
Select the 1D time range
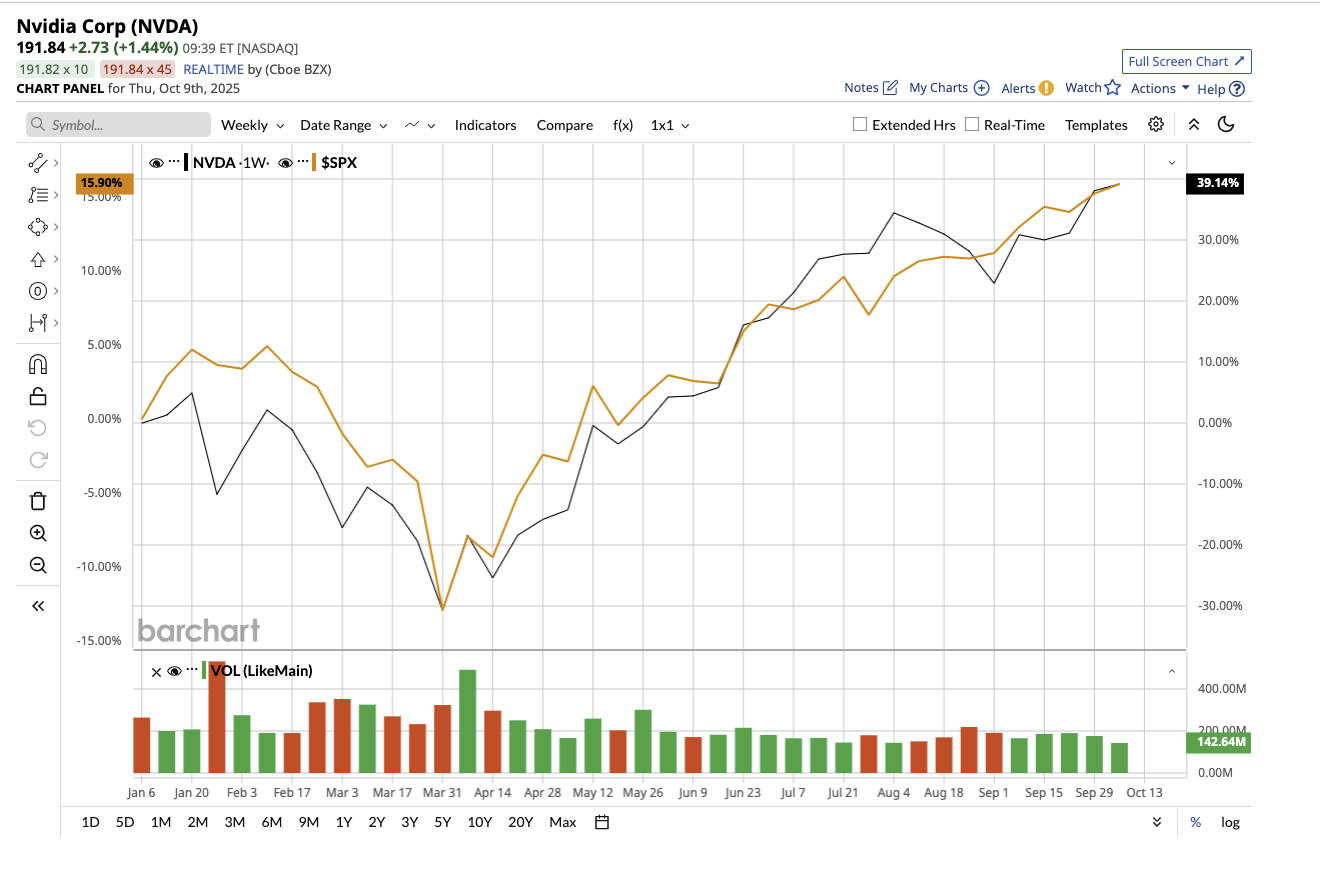click(x=90, y=822)
